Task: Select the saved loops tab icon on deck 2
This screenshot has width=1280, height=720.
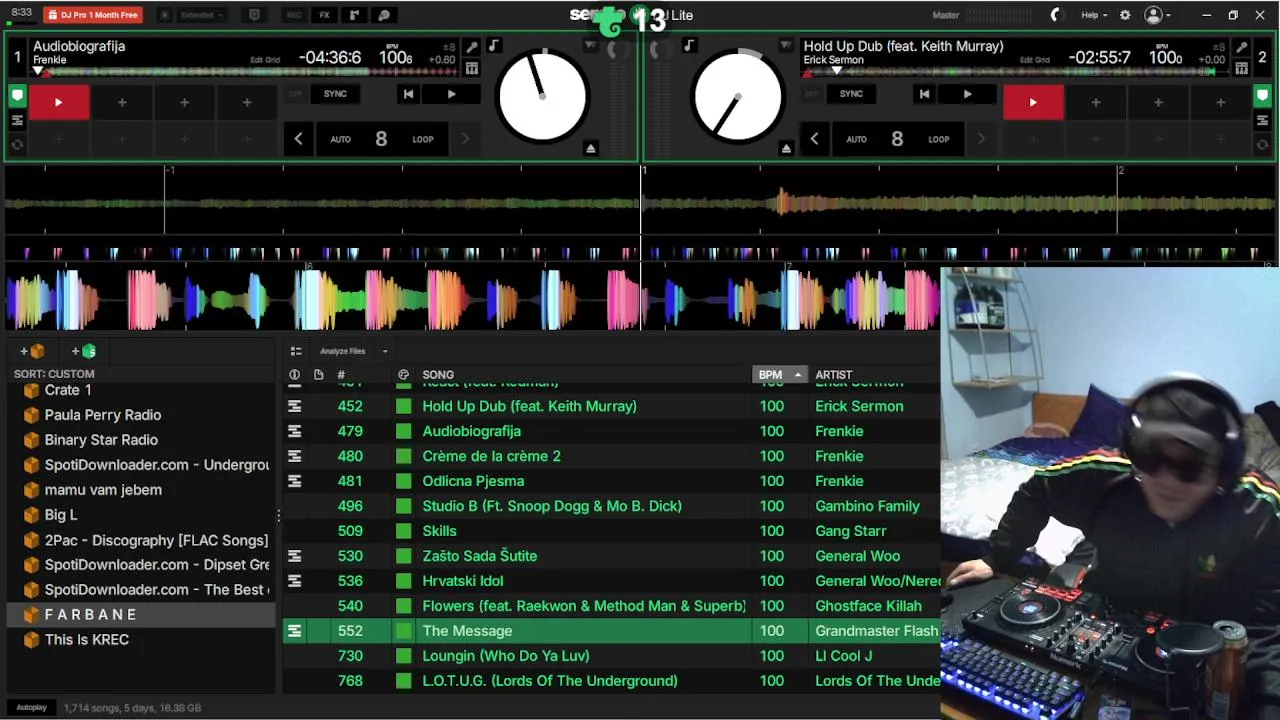Action: coord(1263,120)
